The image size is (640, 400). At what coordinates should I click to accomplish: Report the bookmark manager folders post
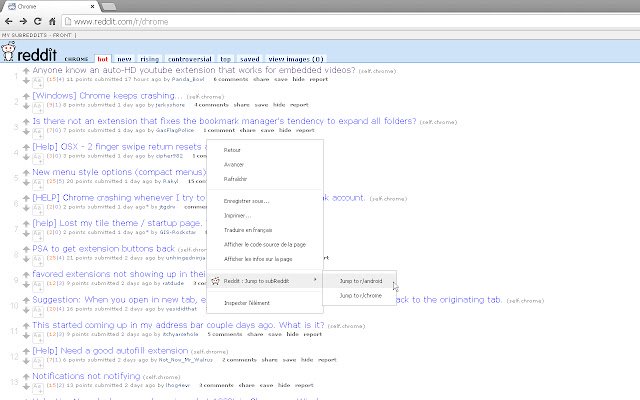coord(305,130)
